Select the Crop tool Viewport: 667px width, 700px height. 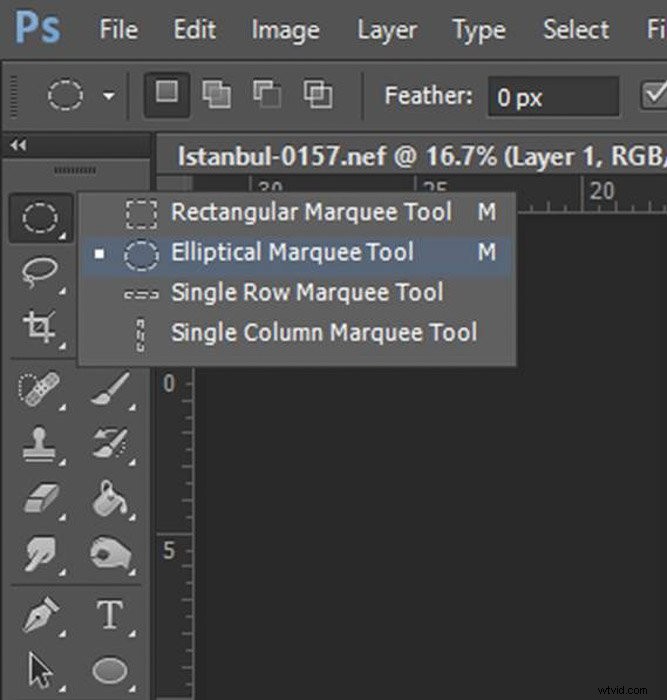pos(40,328)
